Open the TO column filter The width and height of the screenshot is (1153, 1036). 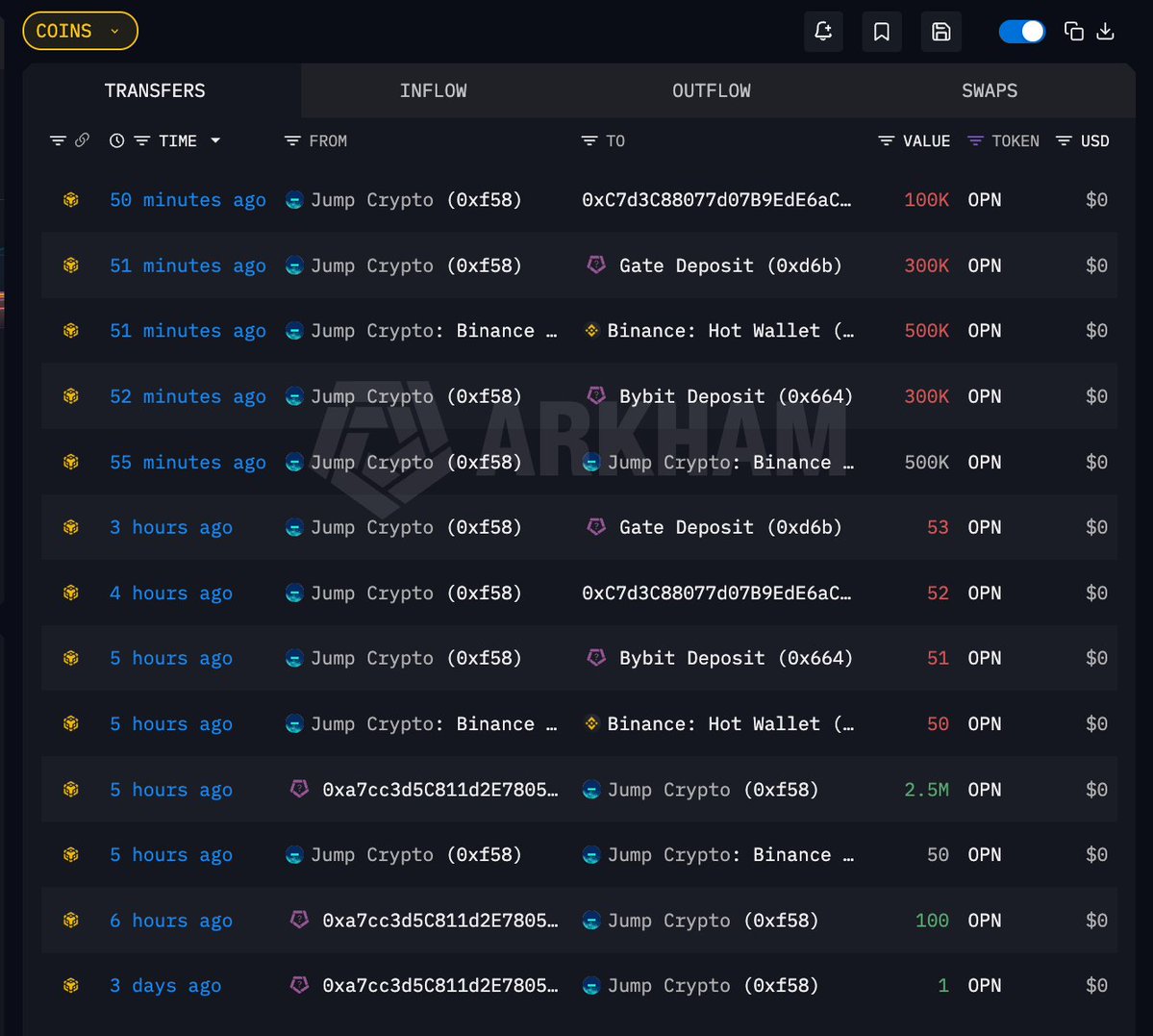(x=589, y=140)
